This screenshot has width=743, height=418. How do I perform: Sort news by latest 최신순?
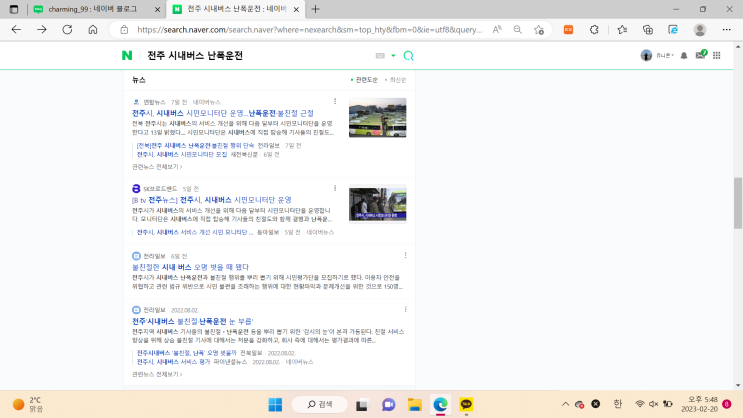point(396,80)
